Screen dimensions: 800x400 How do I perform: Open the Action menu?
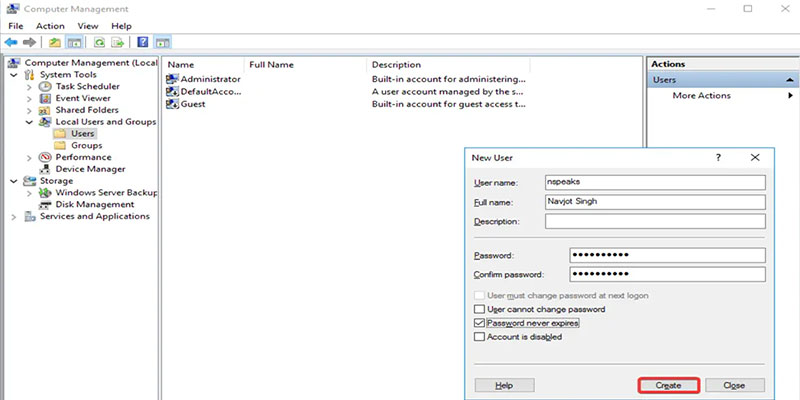point(50,25)
